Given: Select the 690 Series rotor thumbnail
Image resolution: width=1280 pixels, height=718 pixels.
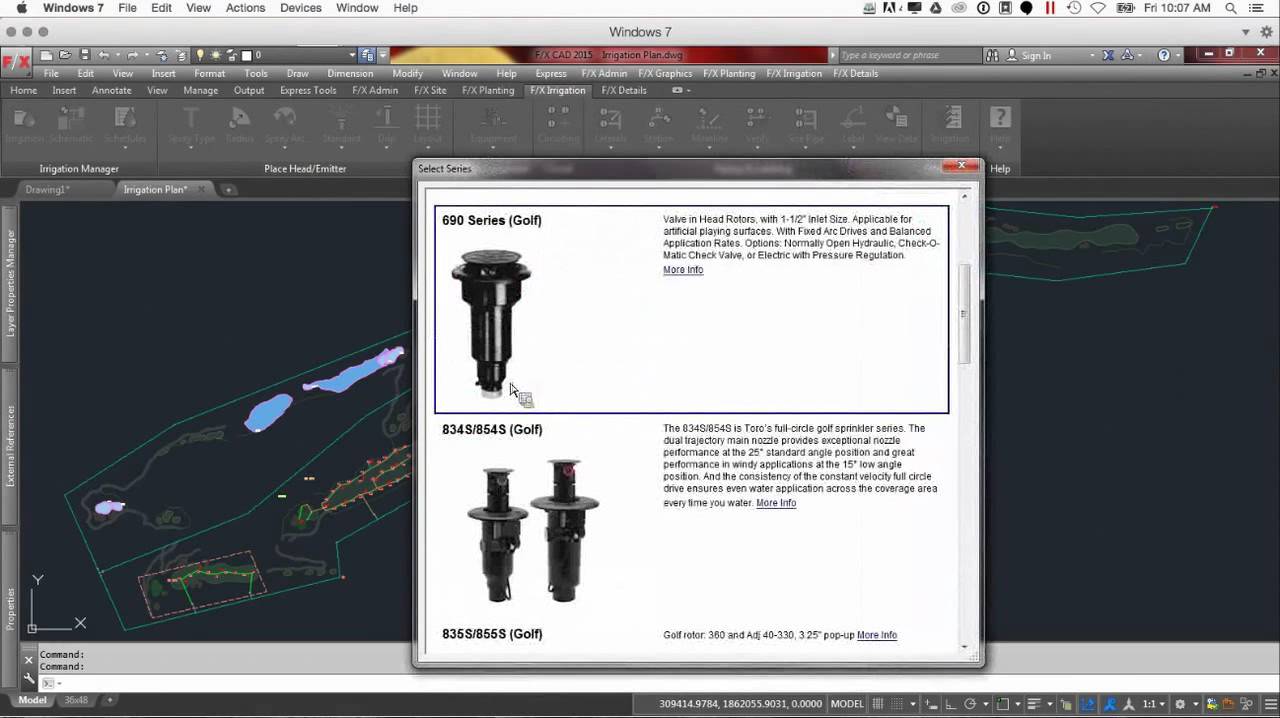Looking at the screenshot, I should [x=490, y=322].
